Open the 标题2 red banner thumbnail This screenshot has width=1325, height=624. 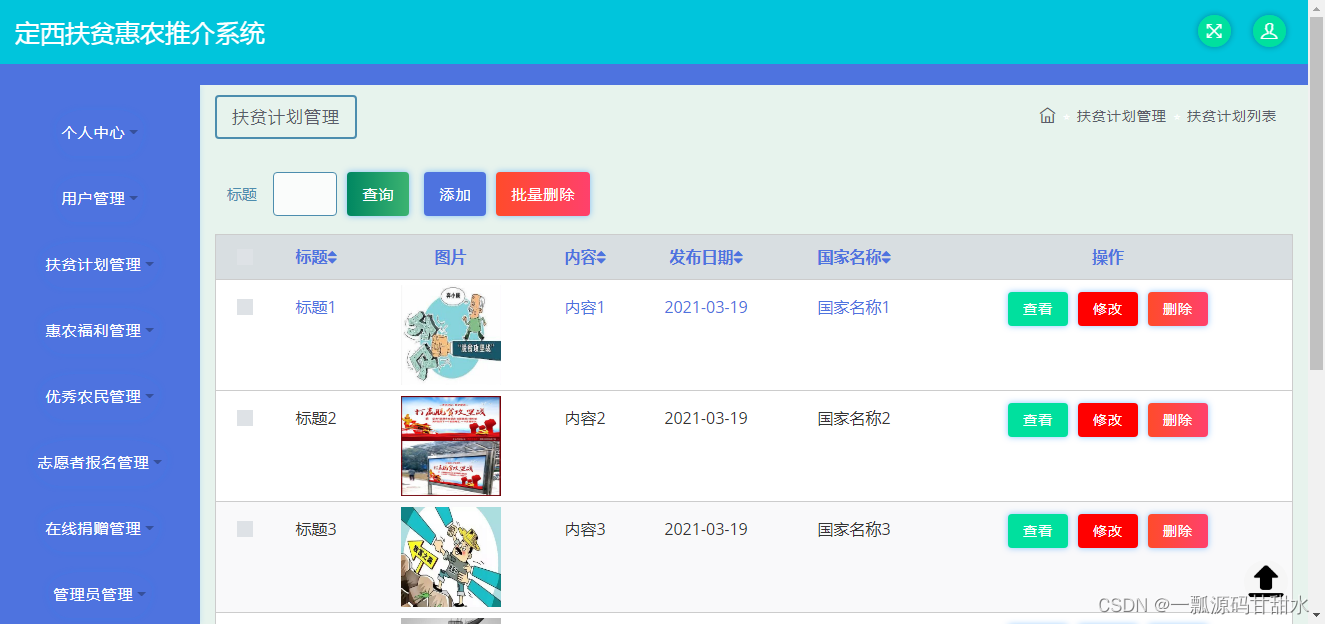451,446
